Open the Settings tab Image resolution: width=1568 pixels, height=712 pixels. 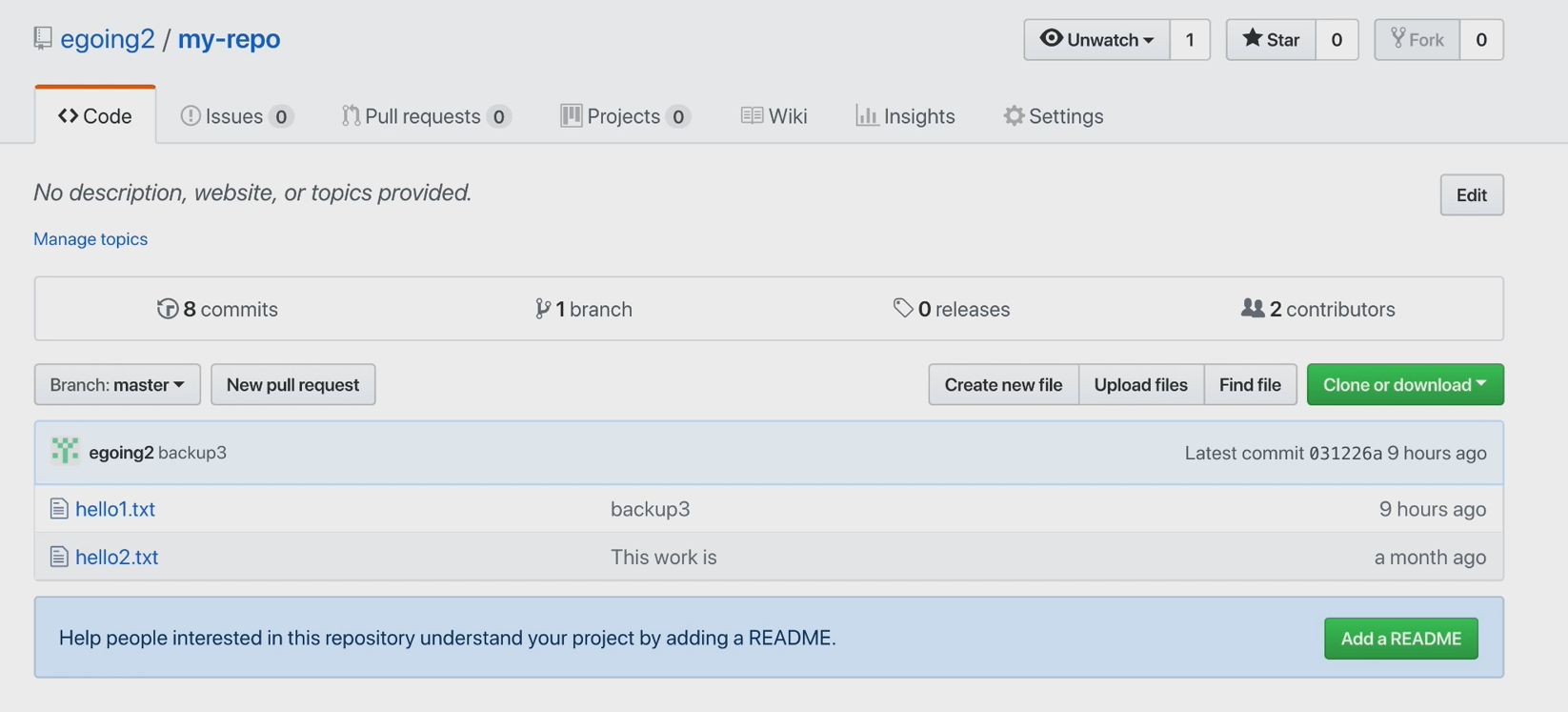(1053, 116)
